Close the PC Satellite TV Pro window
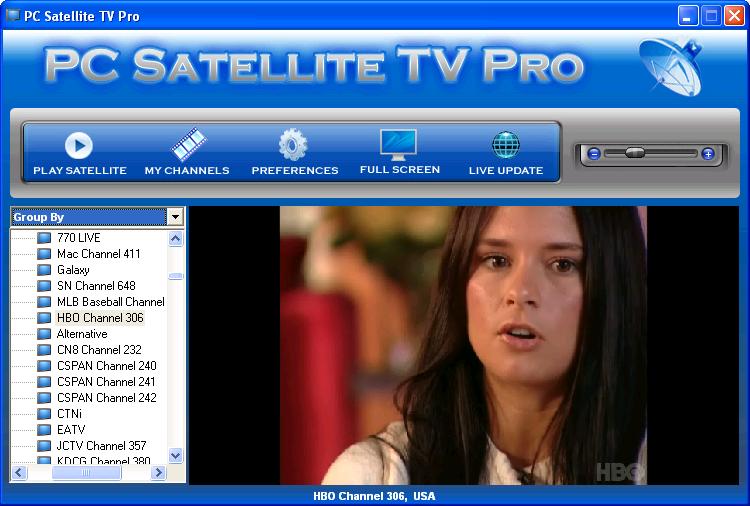The width and height of the screenshot is (750, 506). pos(734,16)
